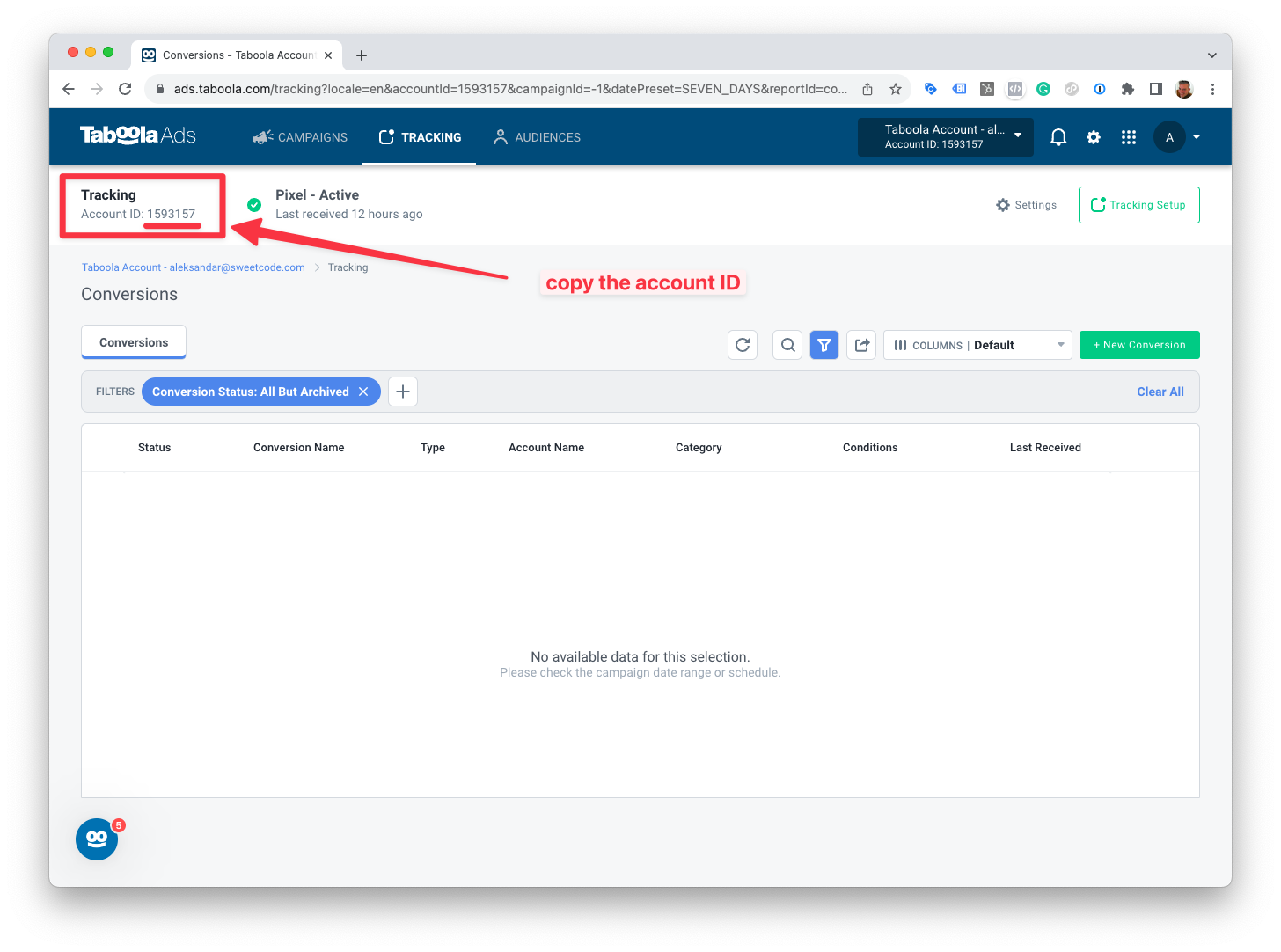Screen dimensions: 1281x952
Task: Open the apps grid icon
Action: tap(1128, 136)
